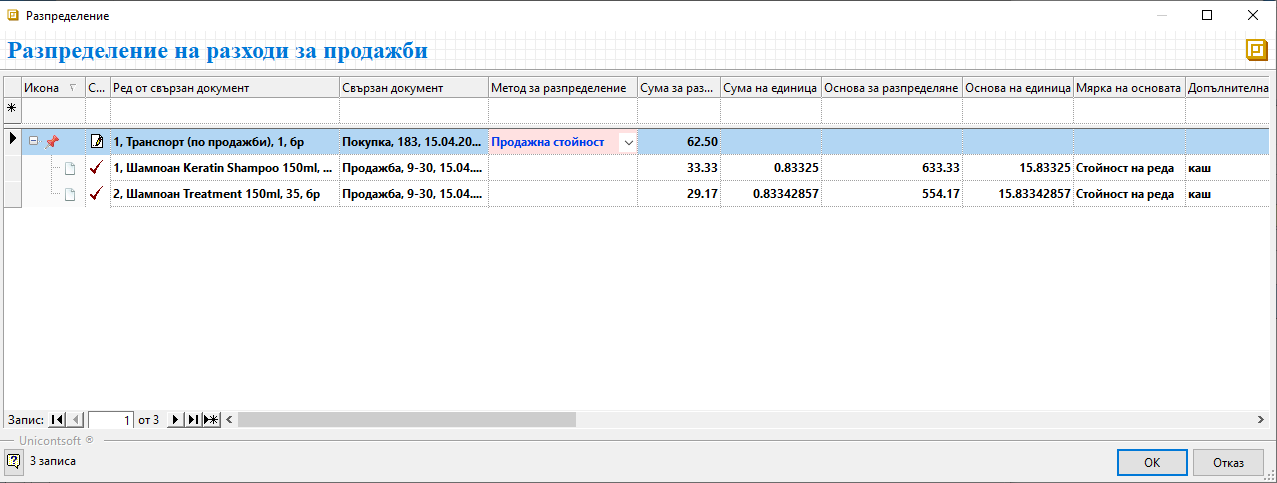Advance to the next record
1277x483 pixels.
click(x=176, y=420)
